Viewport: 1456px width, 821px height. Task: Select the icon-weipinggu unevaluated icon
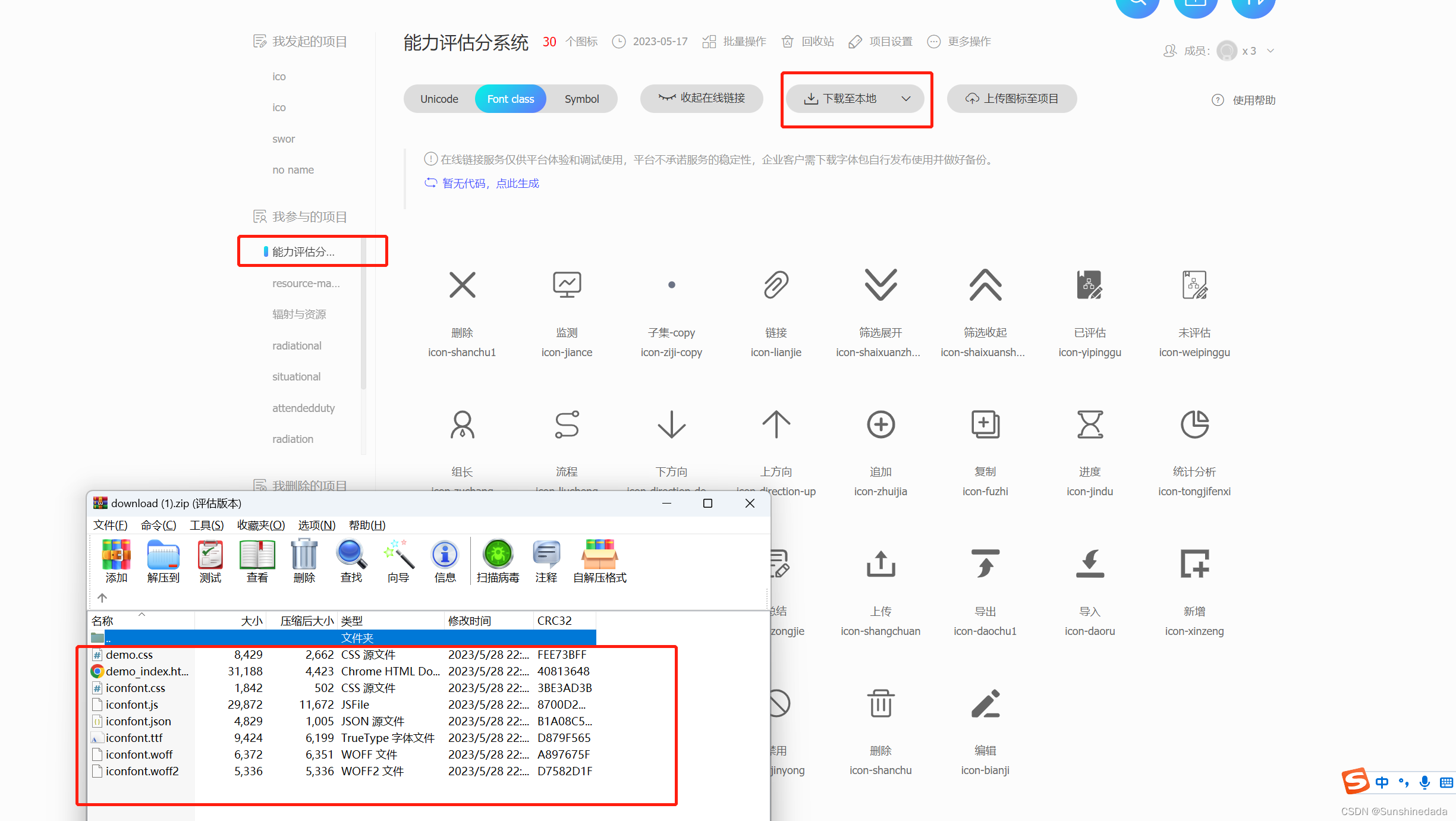1194,285
